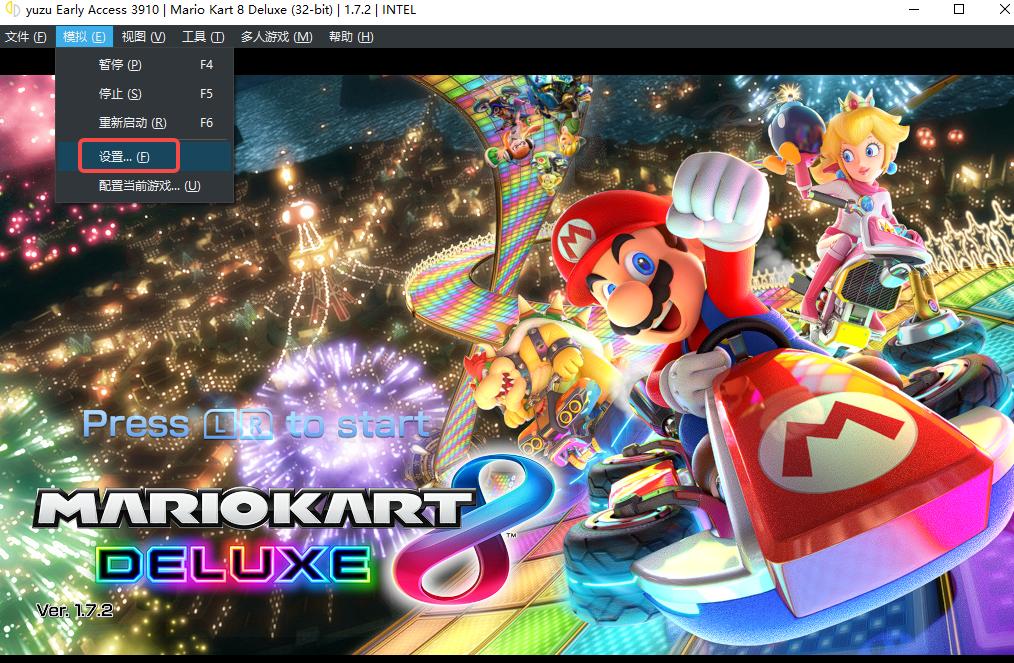The height and width of the screenshot is (663, 1014).
Task: Open the 文件 (F) menu
Action: [x=26, y=37]
